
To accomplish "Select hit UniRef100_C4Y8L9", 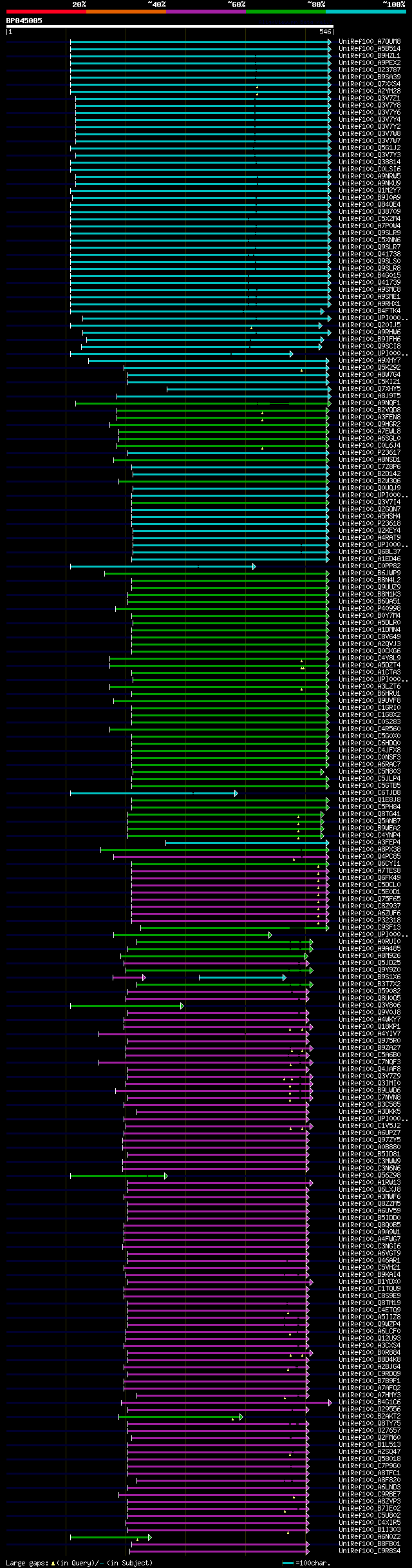I will [370, 658].
